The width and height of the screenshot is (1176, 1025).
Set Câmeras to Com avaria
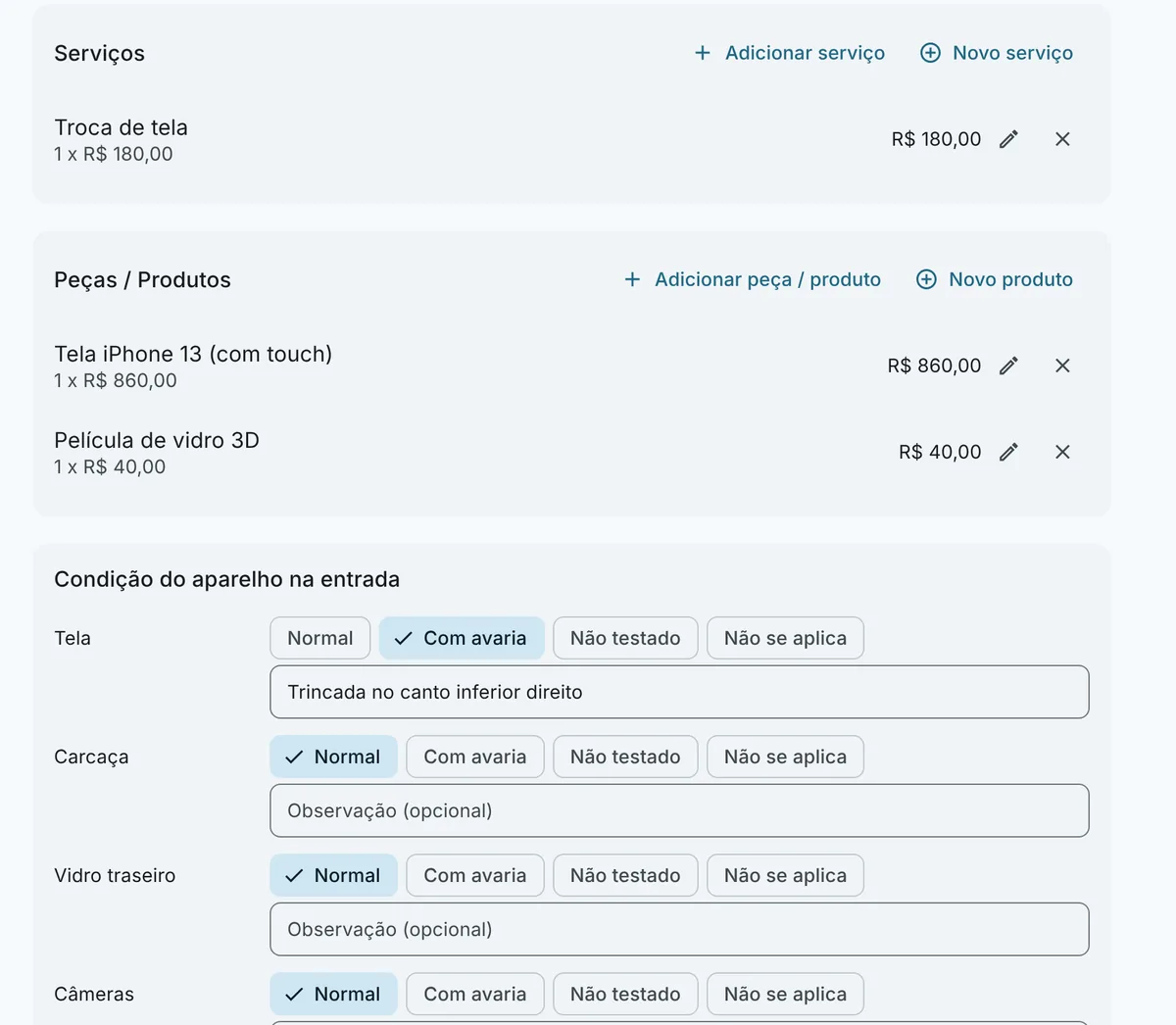pyautogui.click(x=475, y=994)
